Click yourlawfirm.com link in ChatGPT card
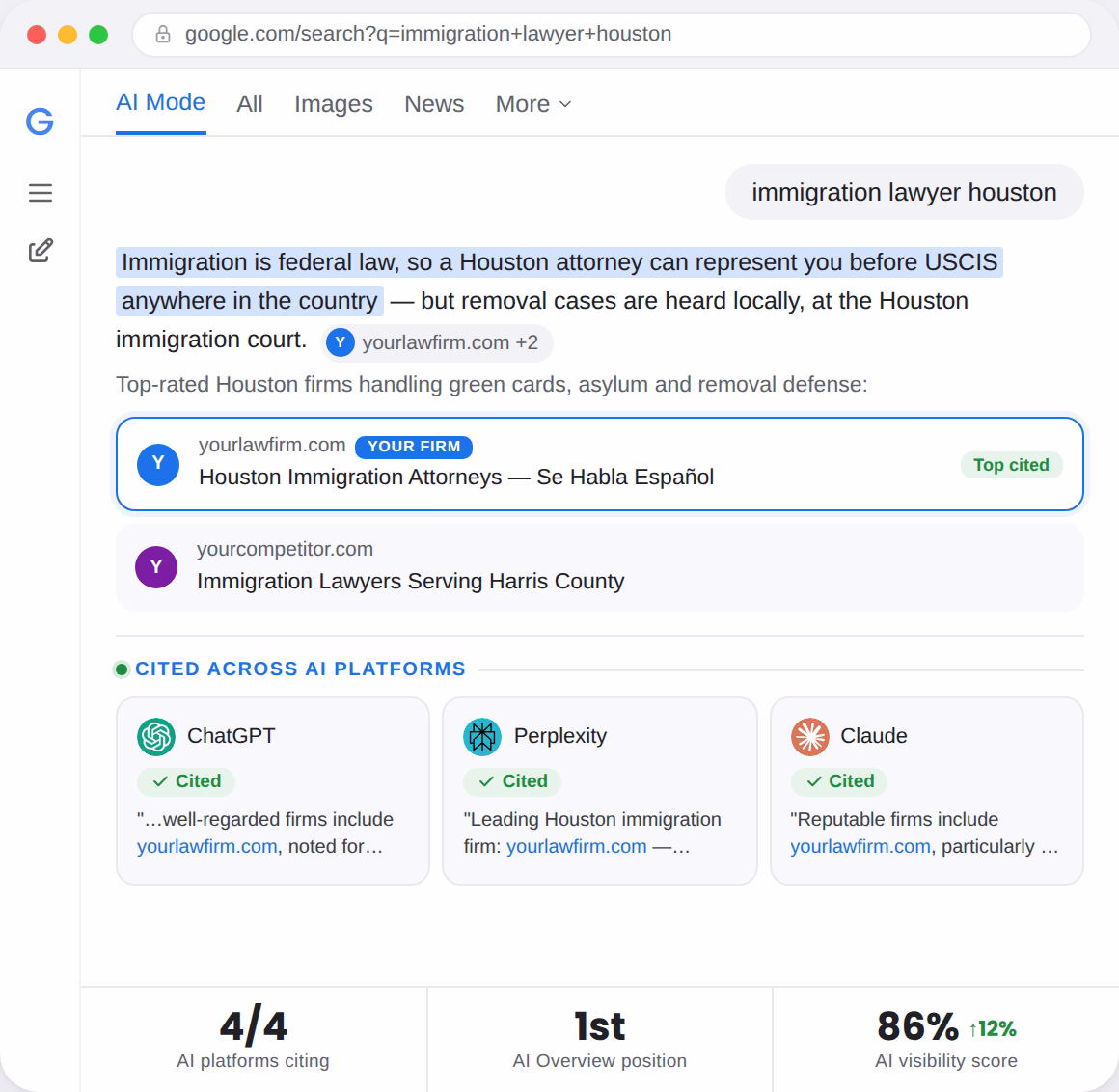This screenshot has width=1119, height=1092. tap(207, 846)
